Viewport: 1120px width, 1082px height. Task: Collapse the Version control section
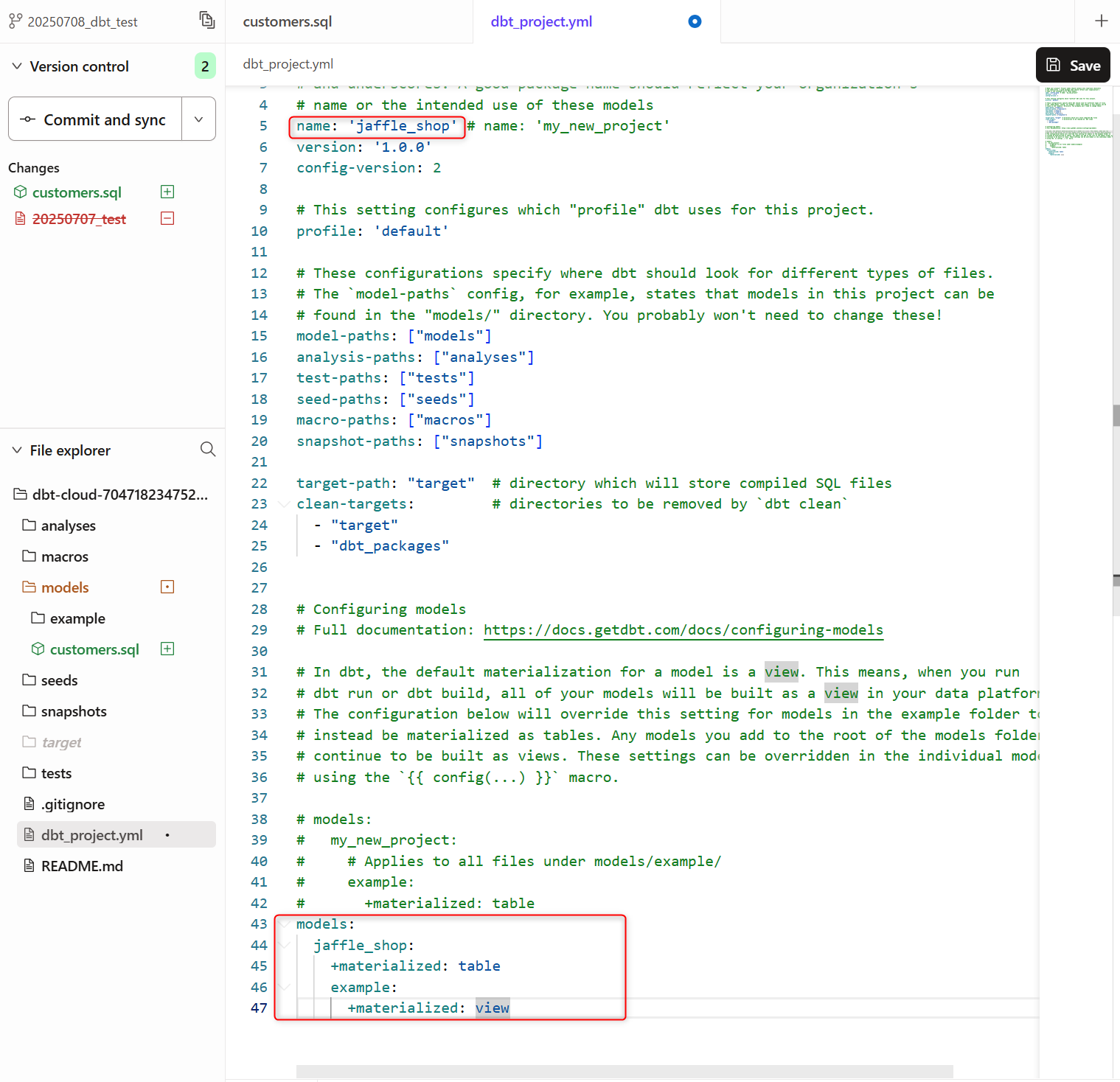pyautogui.click(x=17, y=66)
